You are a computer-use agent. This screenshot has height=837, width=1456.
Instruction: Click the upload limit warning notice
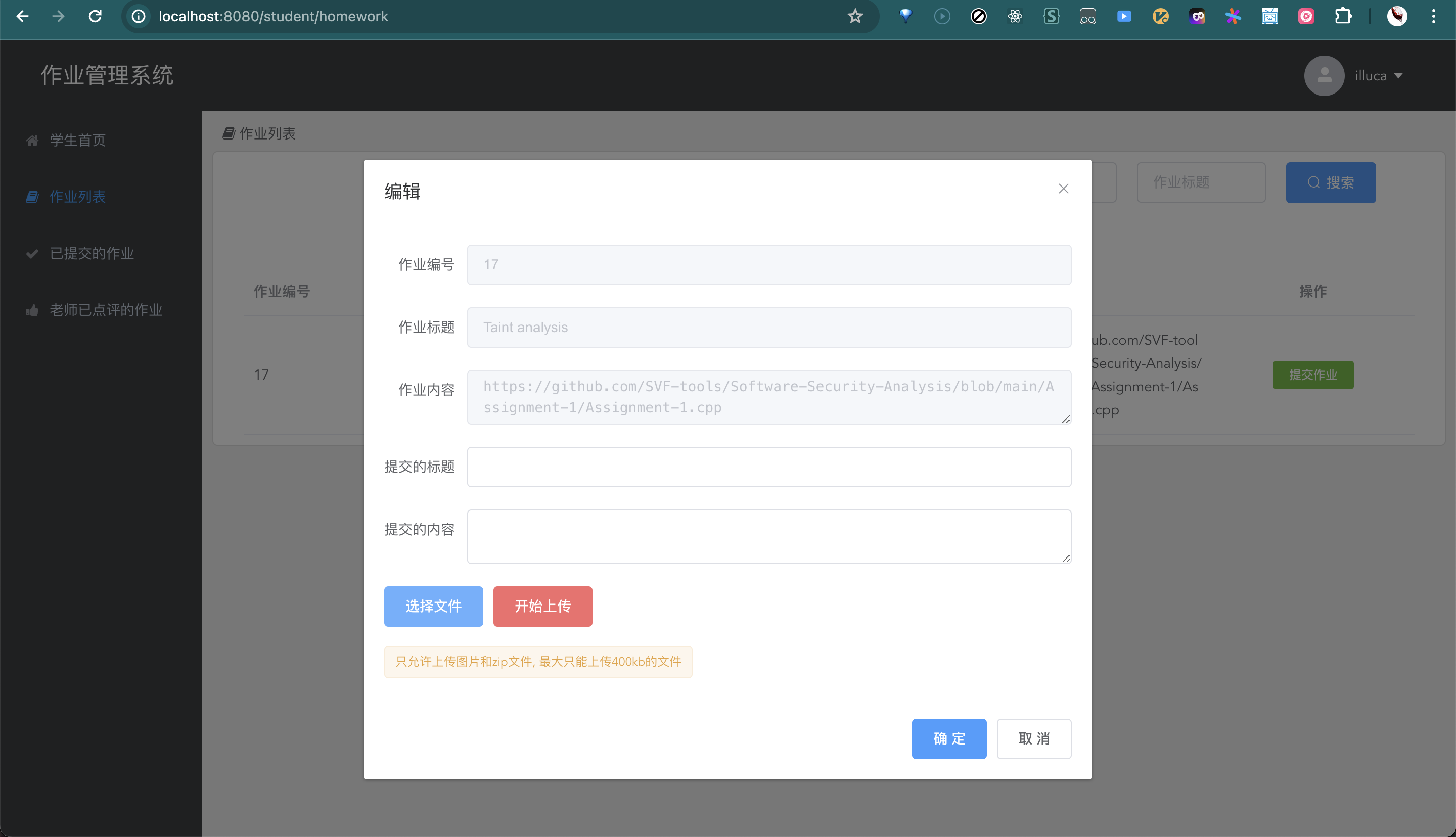[538, 662]
